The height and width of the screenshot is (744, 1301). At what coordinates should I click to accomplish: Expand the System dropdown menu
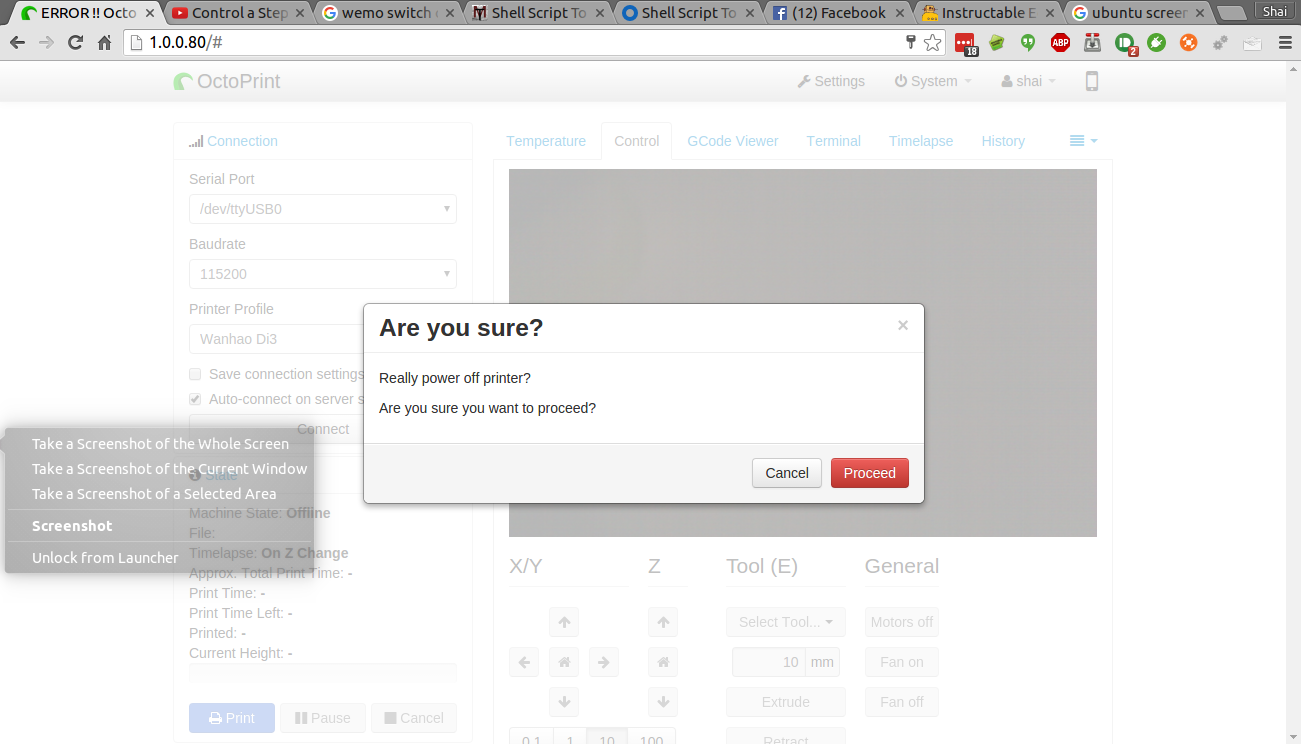coord(932,81)
